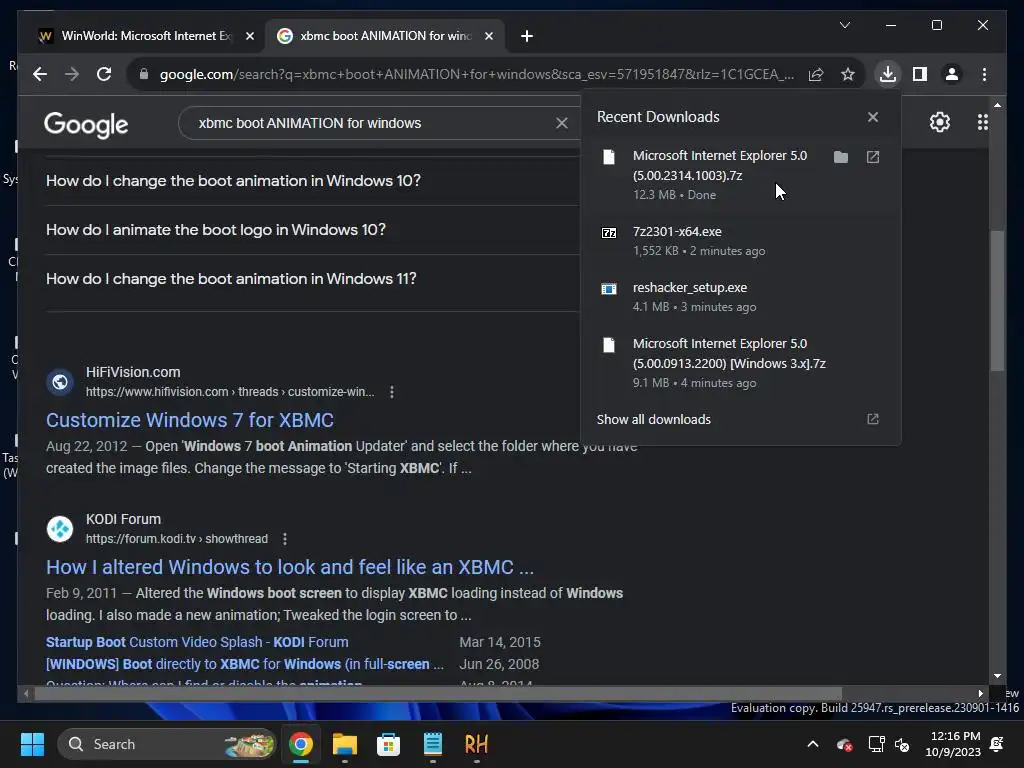The image size is (1024, 768).
Task: Click the Google logo
Action: pos(86,124)
